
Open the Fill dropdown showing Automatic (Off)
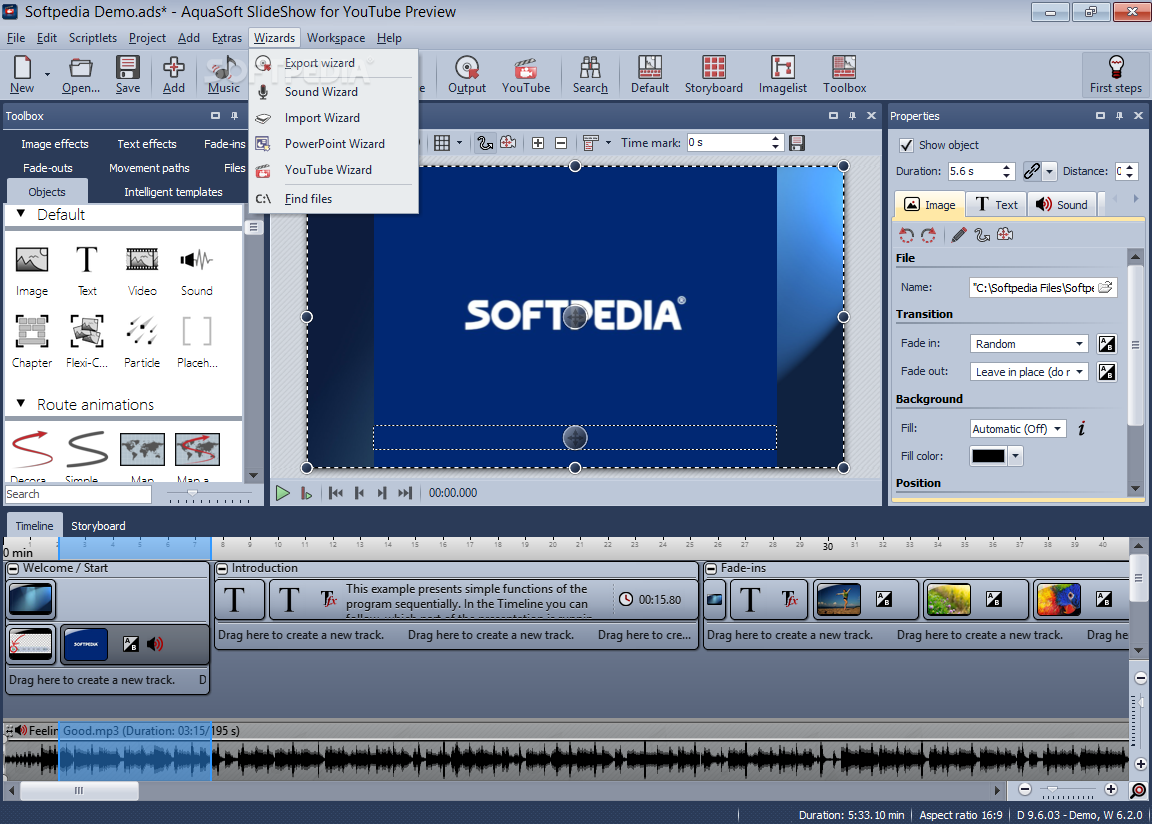click(1018, 428)
